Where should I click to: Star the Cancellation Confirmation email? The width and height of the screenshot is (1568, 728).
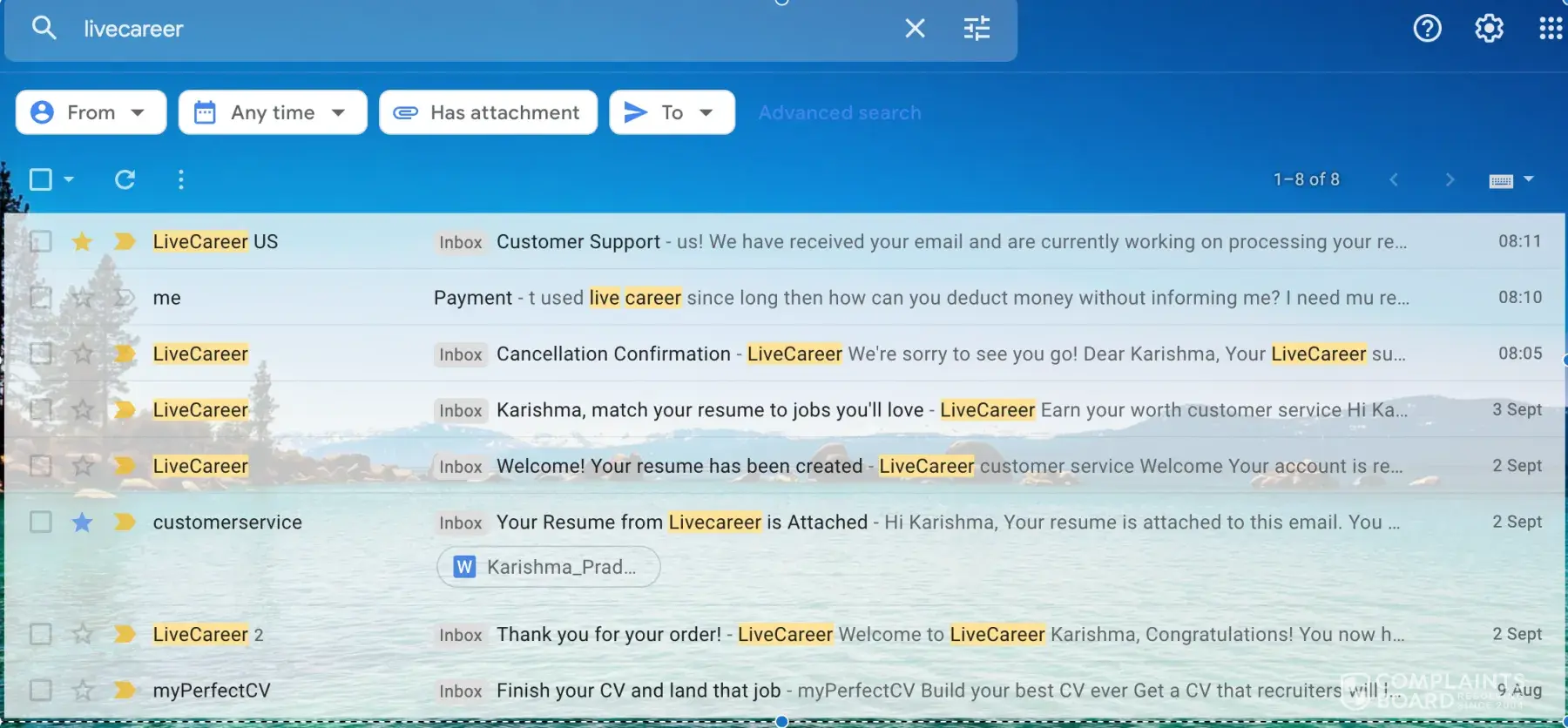click(83, 354)
